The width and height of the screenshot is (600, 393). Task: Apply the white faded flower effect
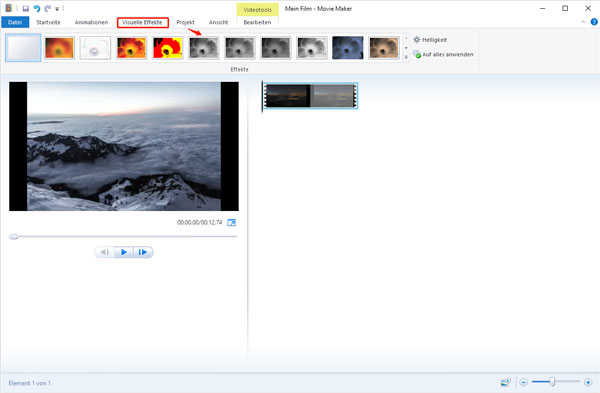95,48
